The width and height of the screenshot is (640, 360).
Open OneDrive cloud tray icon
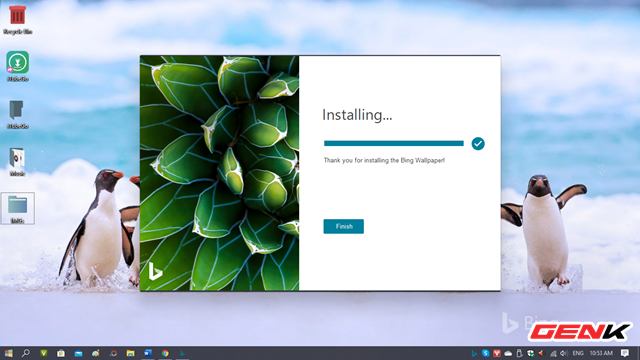coord(508,353)
